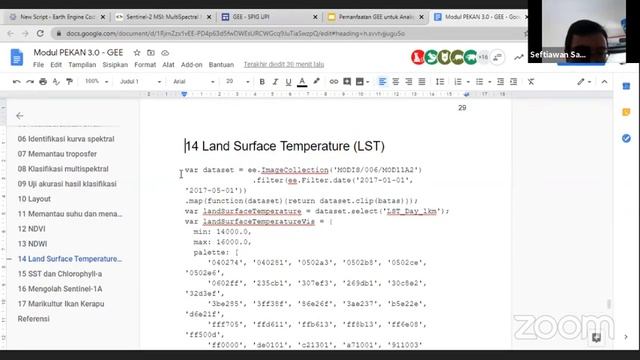Image resolution: width=640 pixels, height=360 pixels.
Task: Close the document outline with back arrow
Action: (x=20, y=116)
